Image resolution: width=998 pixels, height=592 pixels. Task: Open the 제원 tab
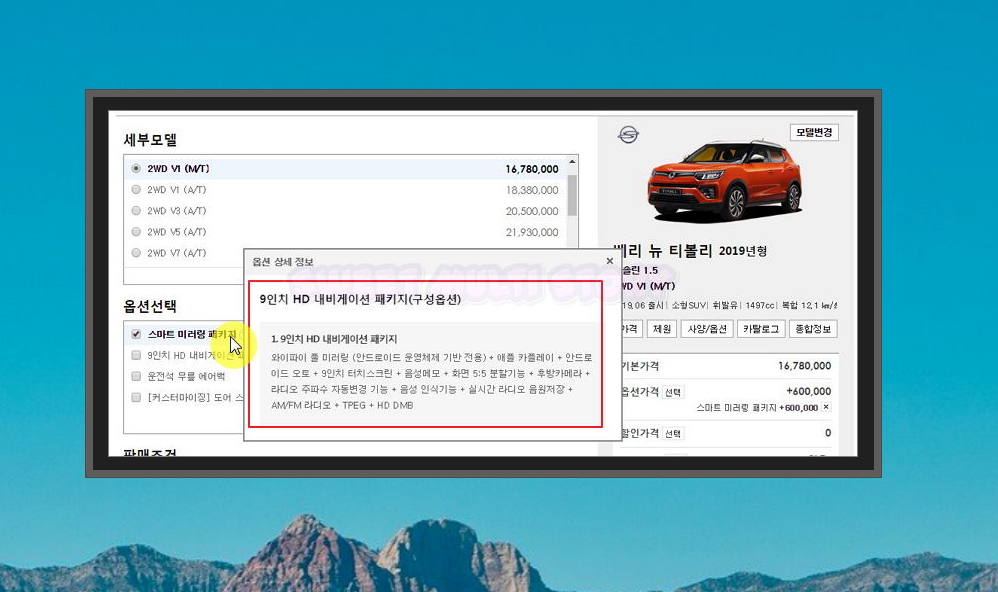point(662,329)
